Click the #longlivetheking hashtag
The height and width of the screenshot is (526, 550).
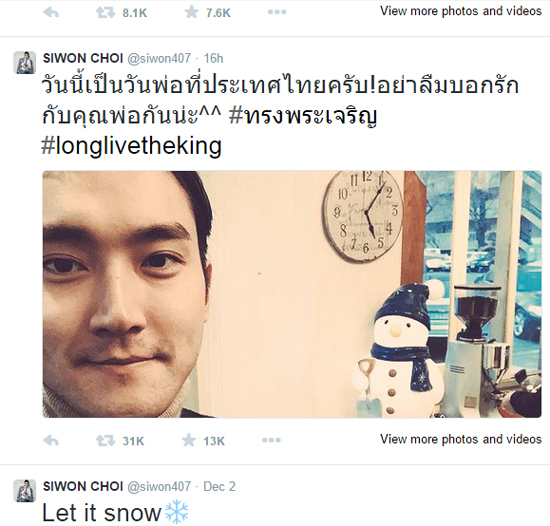[132, 146]
